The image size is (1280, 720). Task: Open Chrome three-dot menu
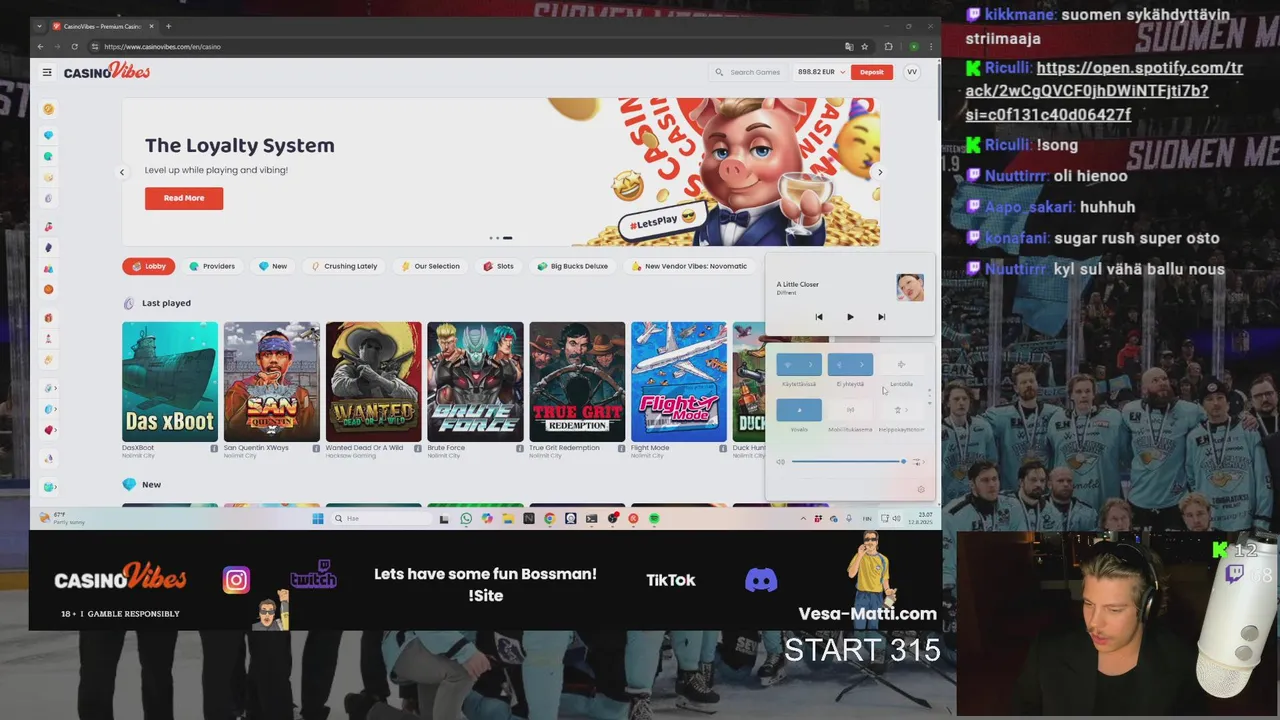932,47
